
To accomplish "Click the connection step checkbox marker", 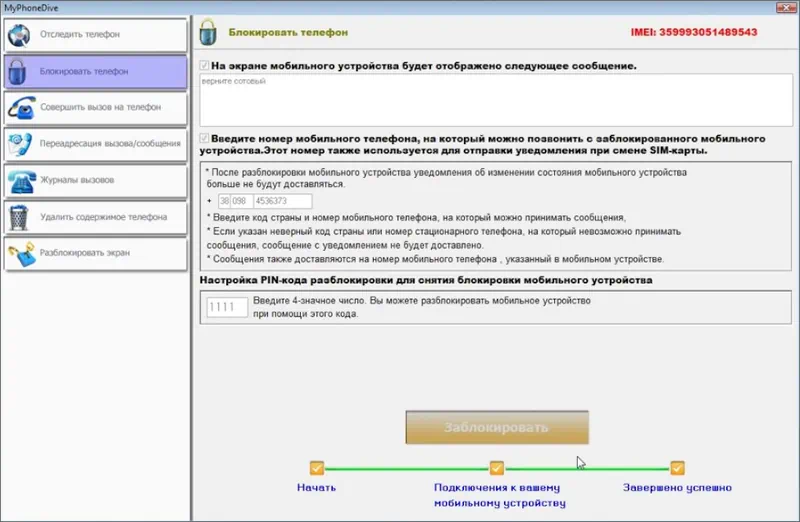I will (x=496, y=468).
